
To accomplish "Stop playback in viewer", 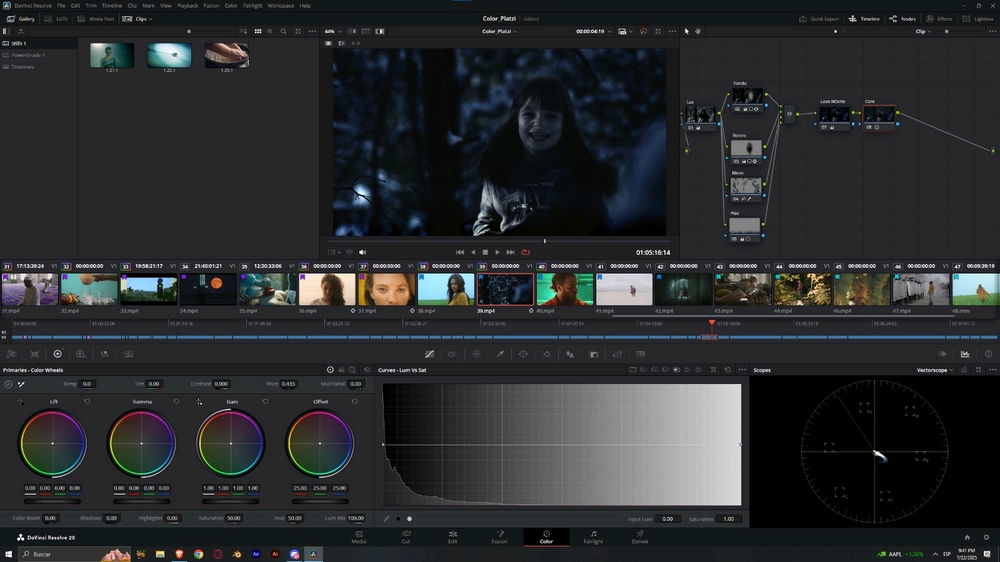I will pos(485,253).
